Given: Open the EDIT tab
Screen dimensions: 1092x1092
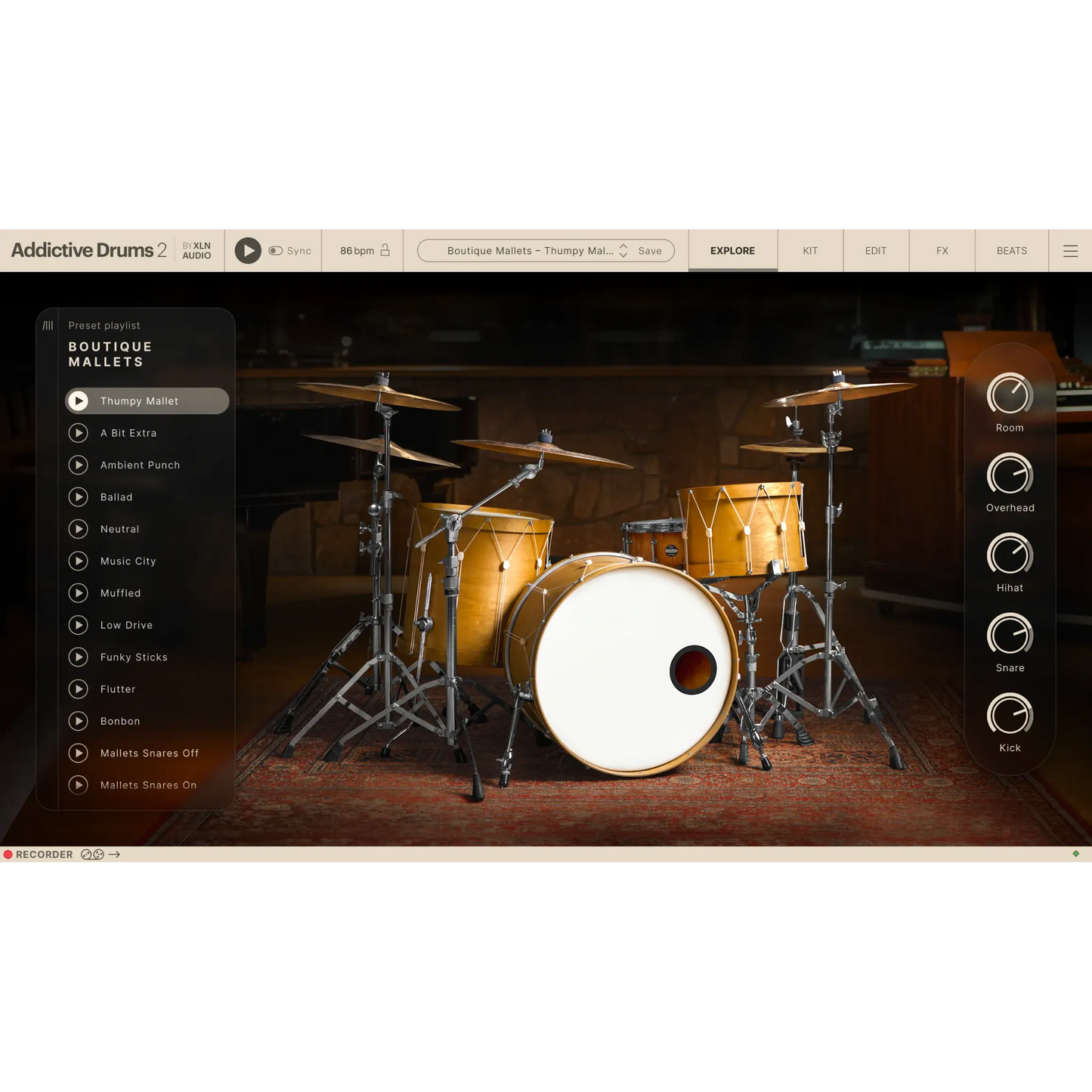Looking at the screenshot, I should tap(876, 251).
